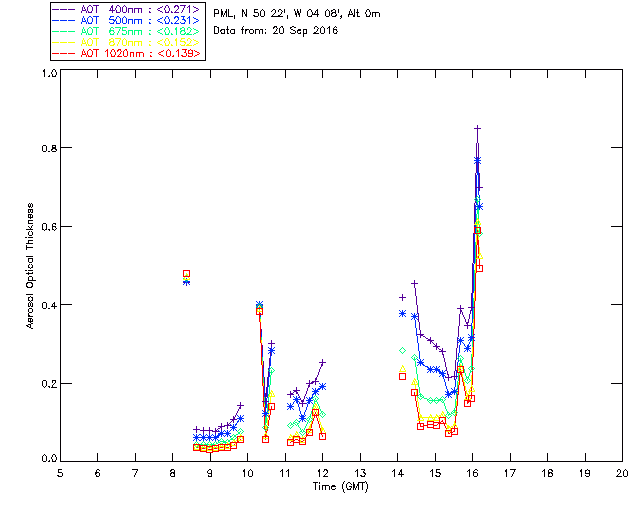Click the isolated red square marker near 14.1h
This screenshot has height=512, width=640.
coord(402,376)
